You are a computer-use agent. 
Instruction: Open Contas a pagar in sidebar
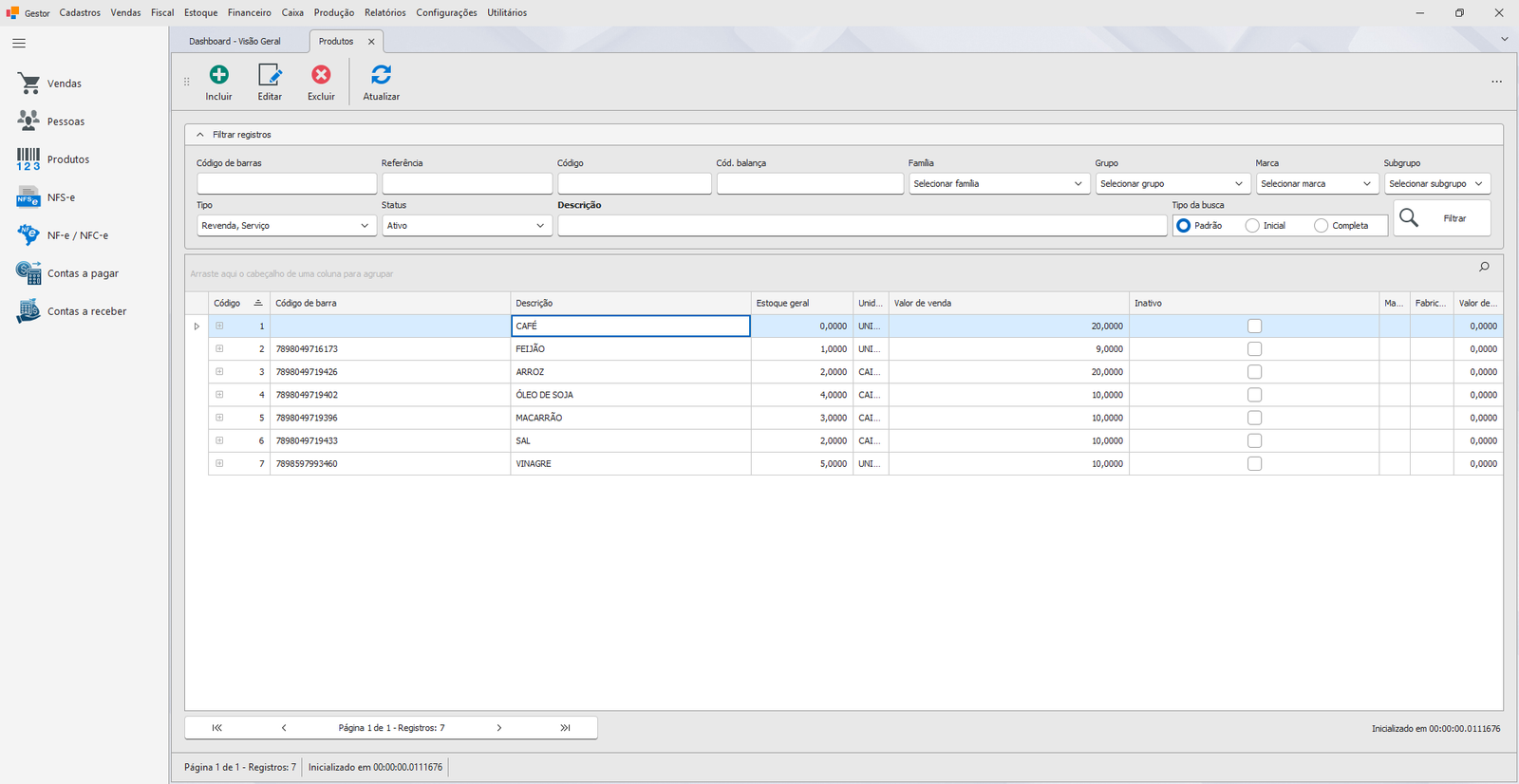coord(67,273)
